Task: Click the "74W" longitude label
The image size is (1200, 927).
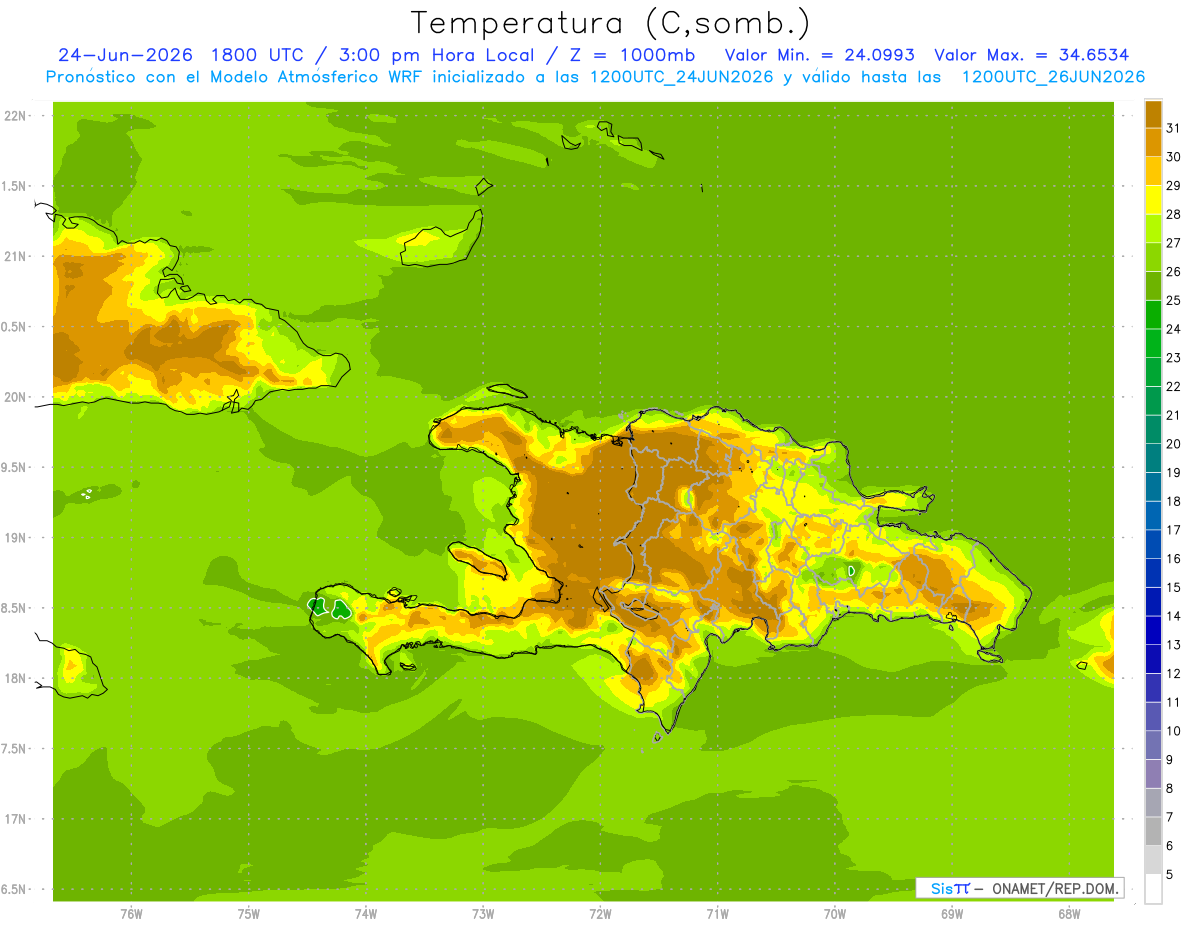Action: (366, 913)
